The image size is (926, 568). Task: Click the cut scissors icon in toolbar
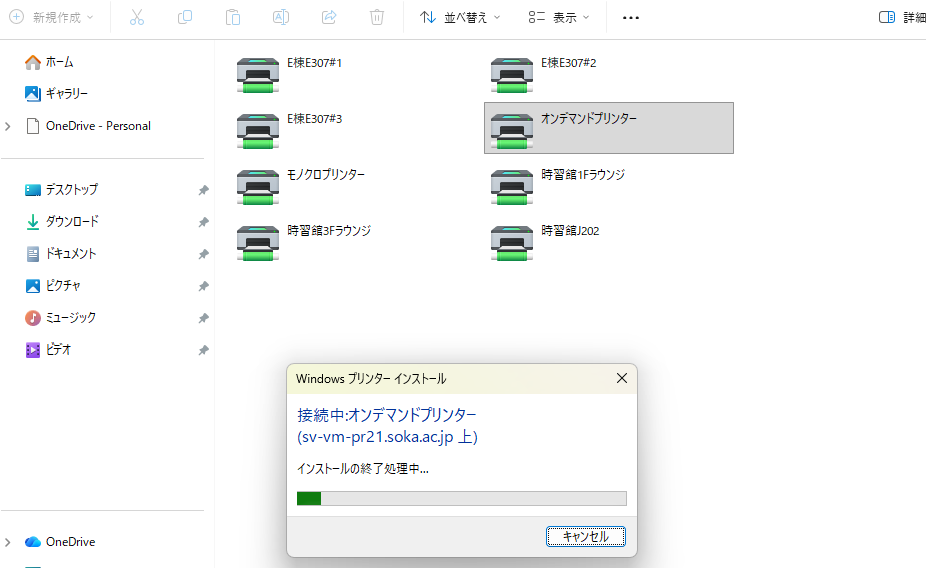pos(137,17)
